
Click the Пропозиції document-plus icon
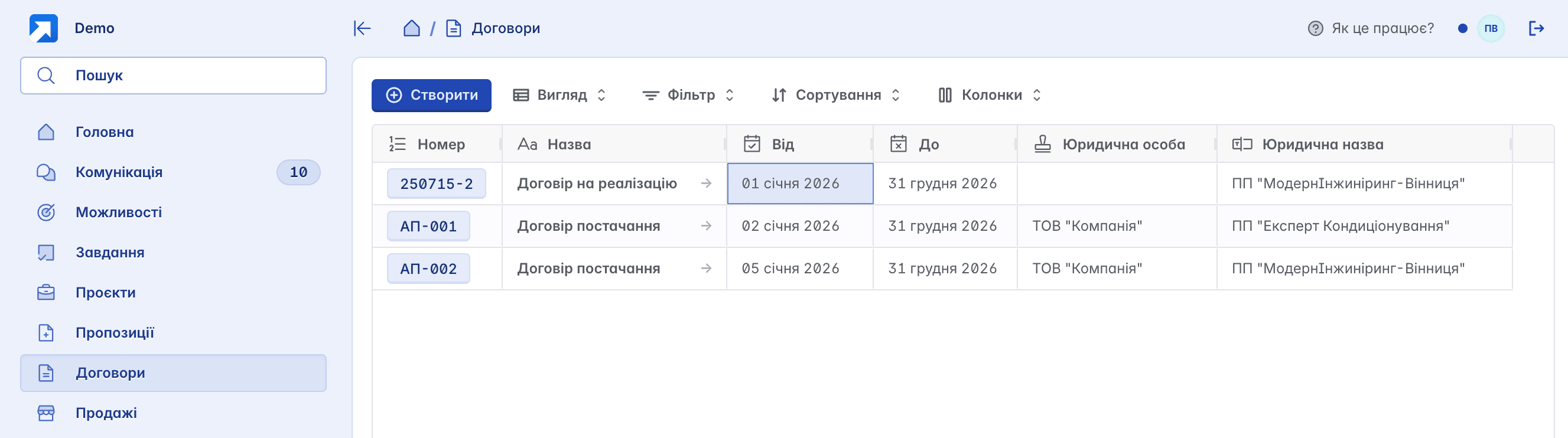pyautogui.click(x=46, y=333)
